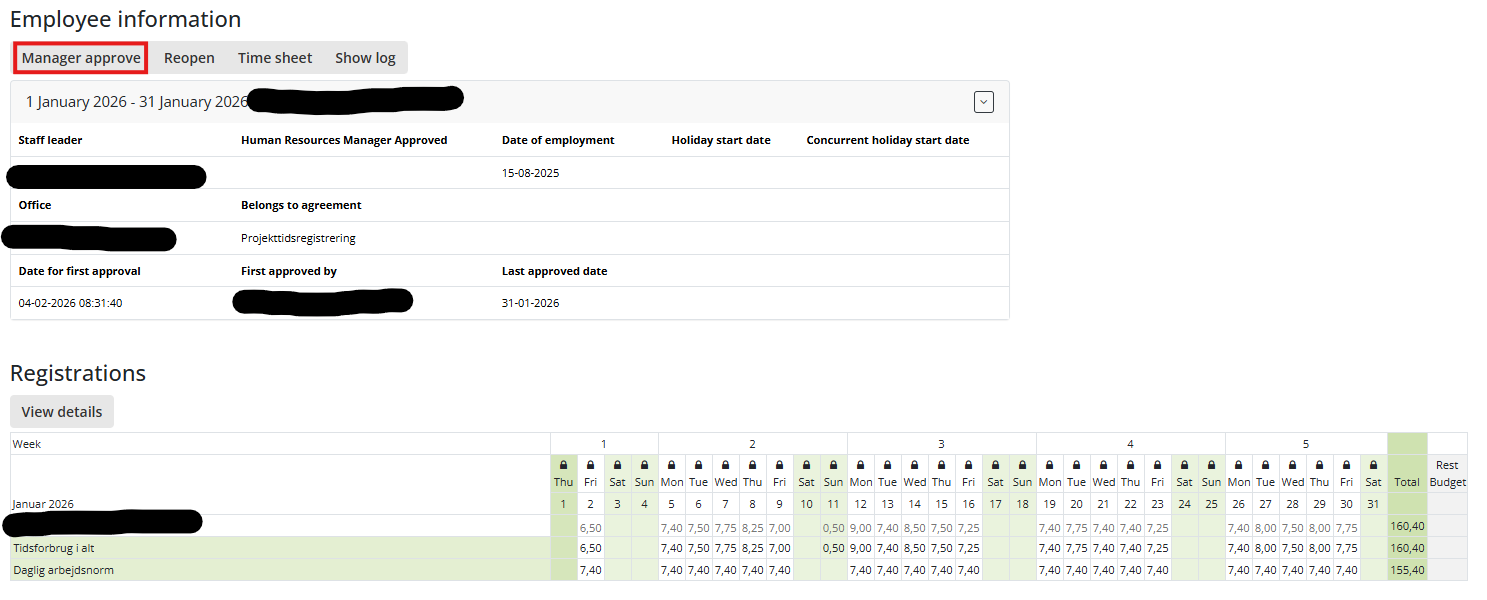1487x600 pixels.
Task: Open the Time sheet tab
Action: pyautogui.click(x=275, y=58)
